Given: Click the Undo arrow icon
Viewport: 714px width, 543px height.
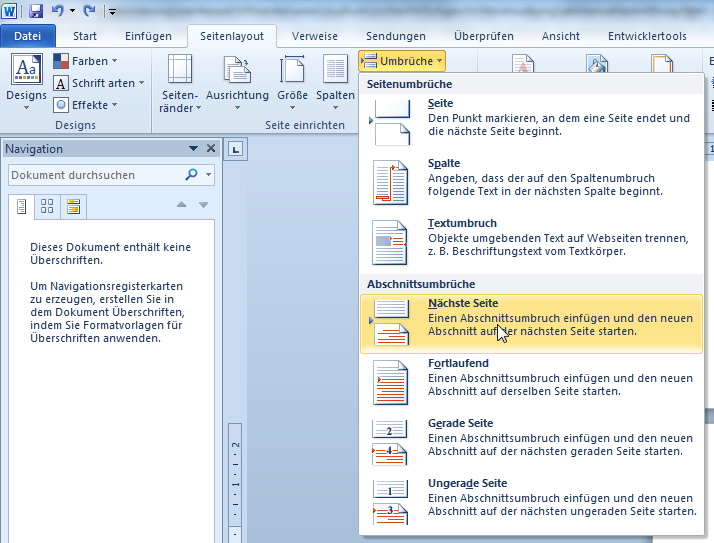Looking at the screenshot, I should pyautogui.click(x=58, y=11).
